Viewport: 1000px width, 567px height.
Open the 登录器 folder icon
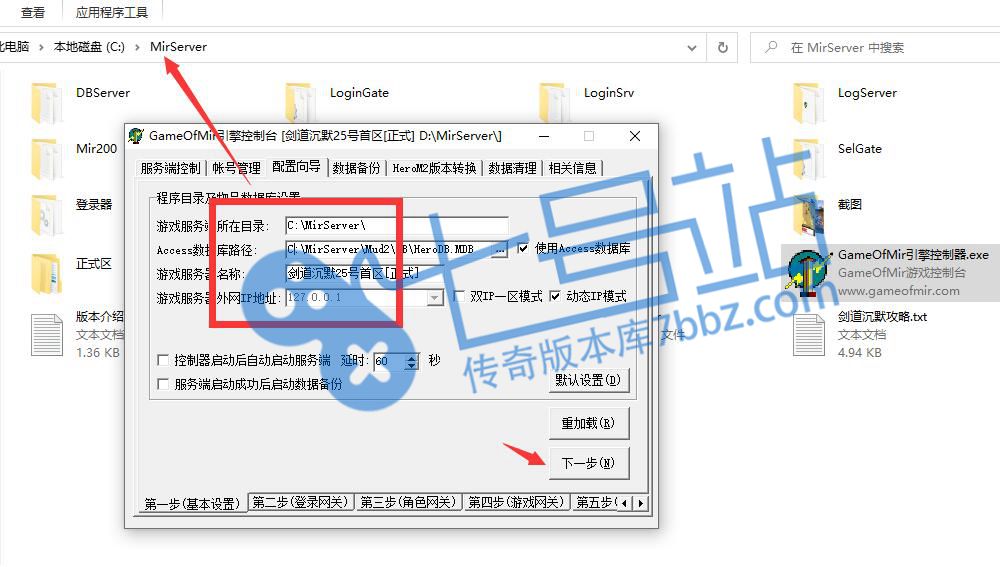(x=47, y=214)
